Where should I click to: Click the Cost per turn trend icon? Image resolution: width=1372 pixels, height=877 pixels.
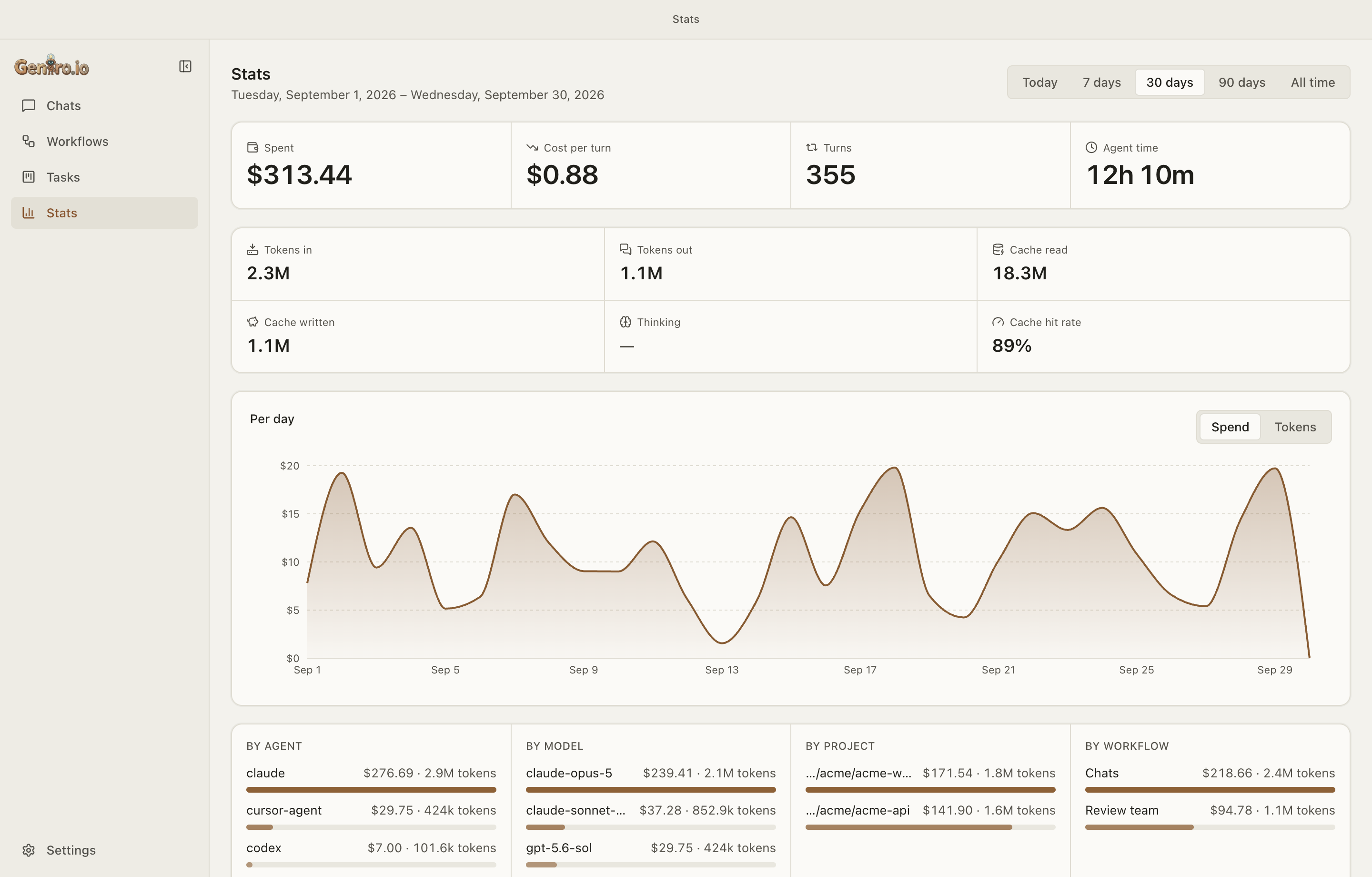point(532,148)
